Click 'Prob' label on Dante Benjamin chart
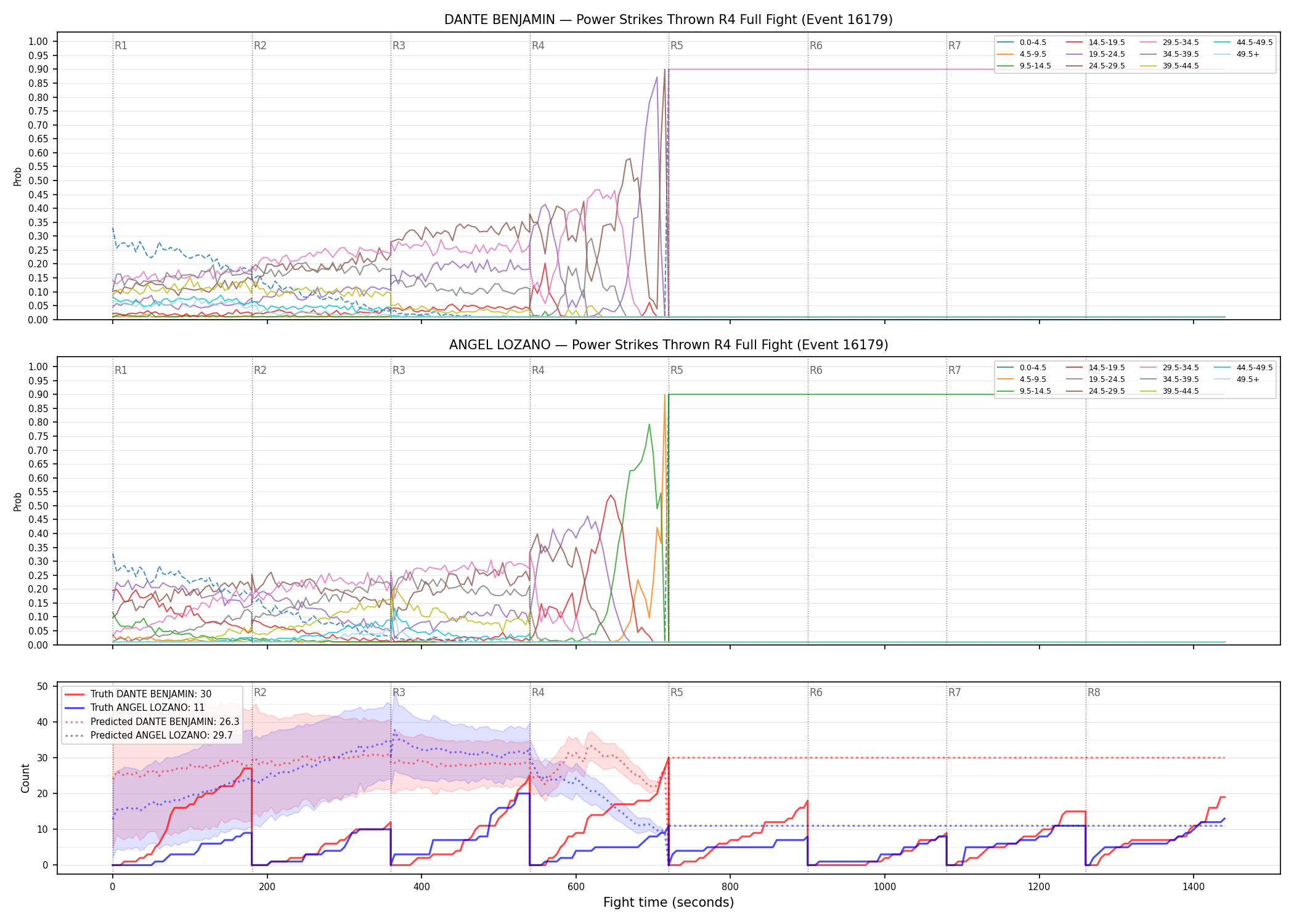Image resolution: width=1294 pixels, height=924 pixels. [x=18, y=176]
